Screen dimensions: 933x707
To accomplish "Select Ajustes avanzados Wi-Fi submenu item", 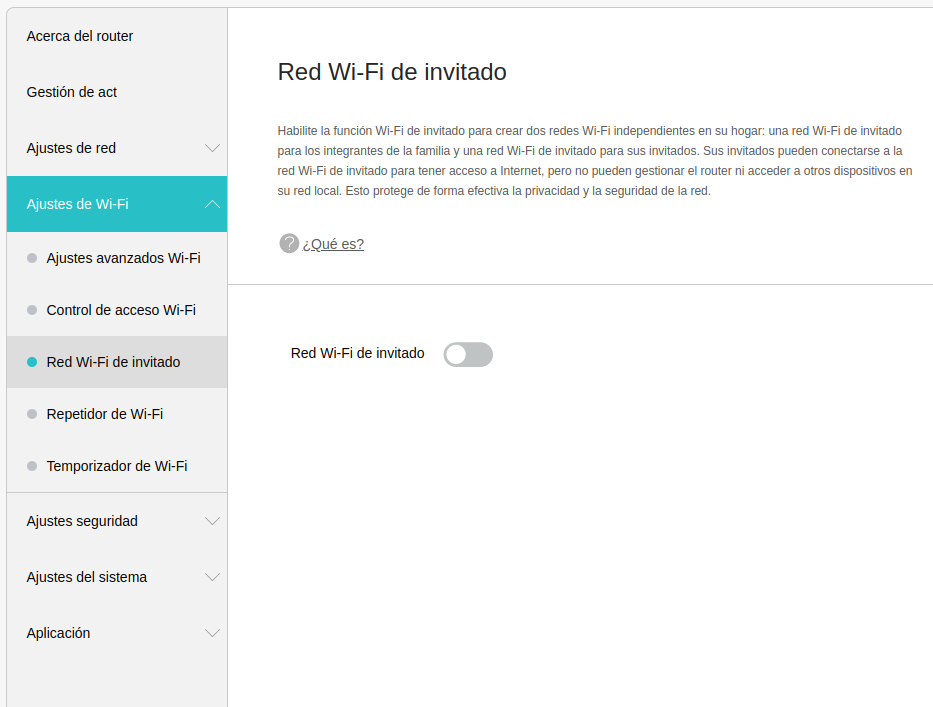I will click(x=123, y=258).
